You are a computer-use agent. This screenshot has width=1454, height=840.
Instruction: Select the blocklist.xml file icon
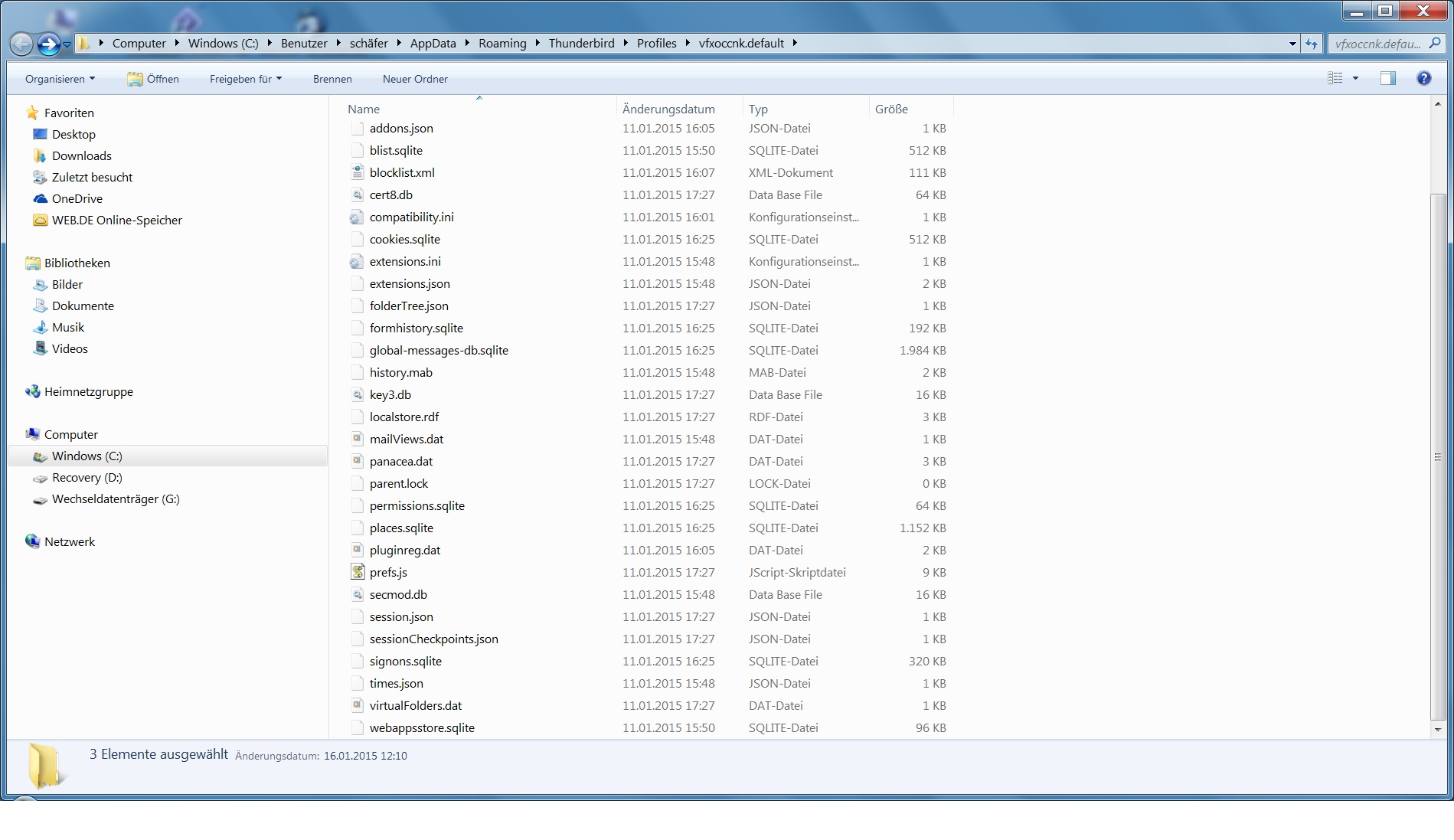point(357,172)
